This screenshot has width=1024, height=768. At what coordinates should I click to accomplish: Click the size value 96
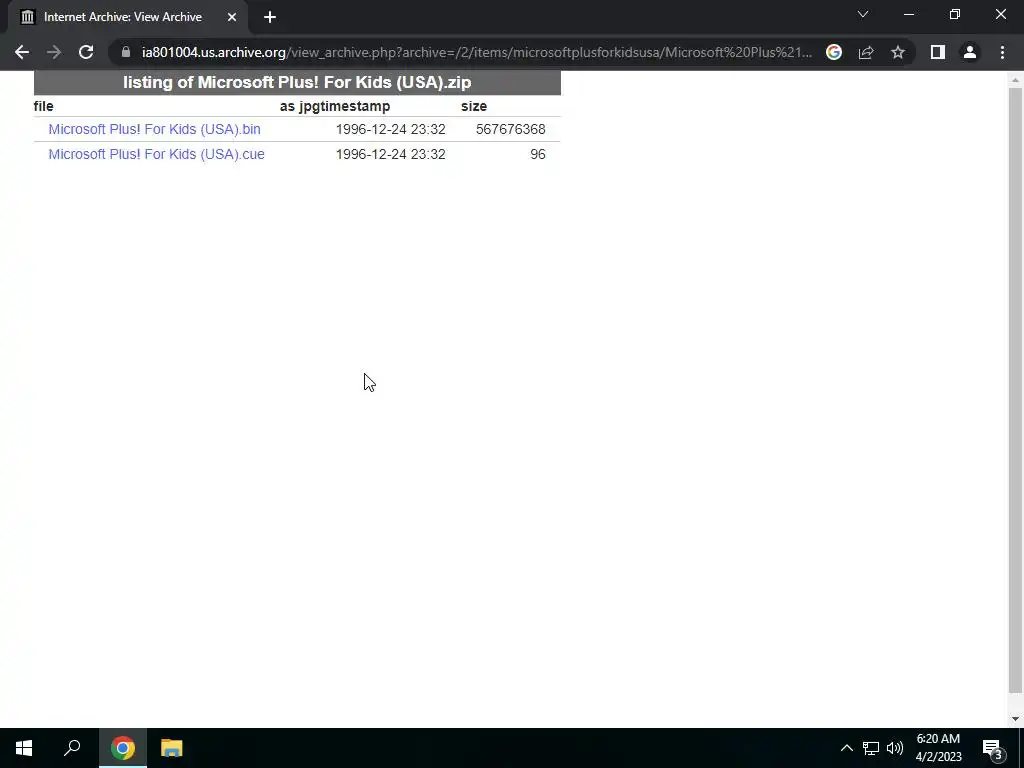[537, 154]
